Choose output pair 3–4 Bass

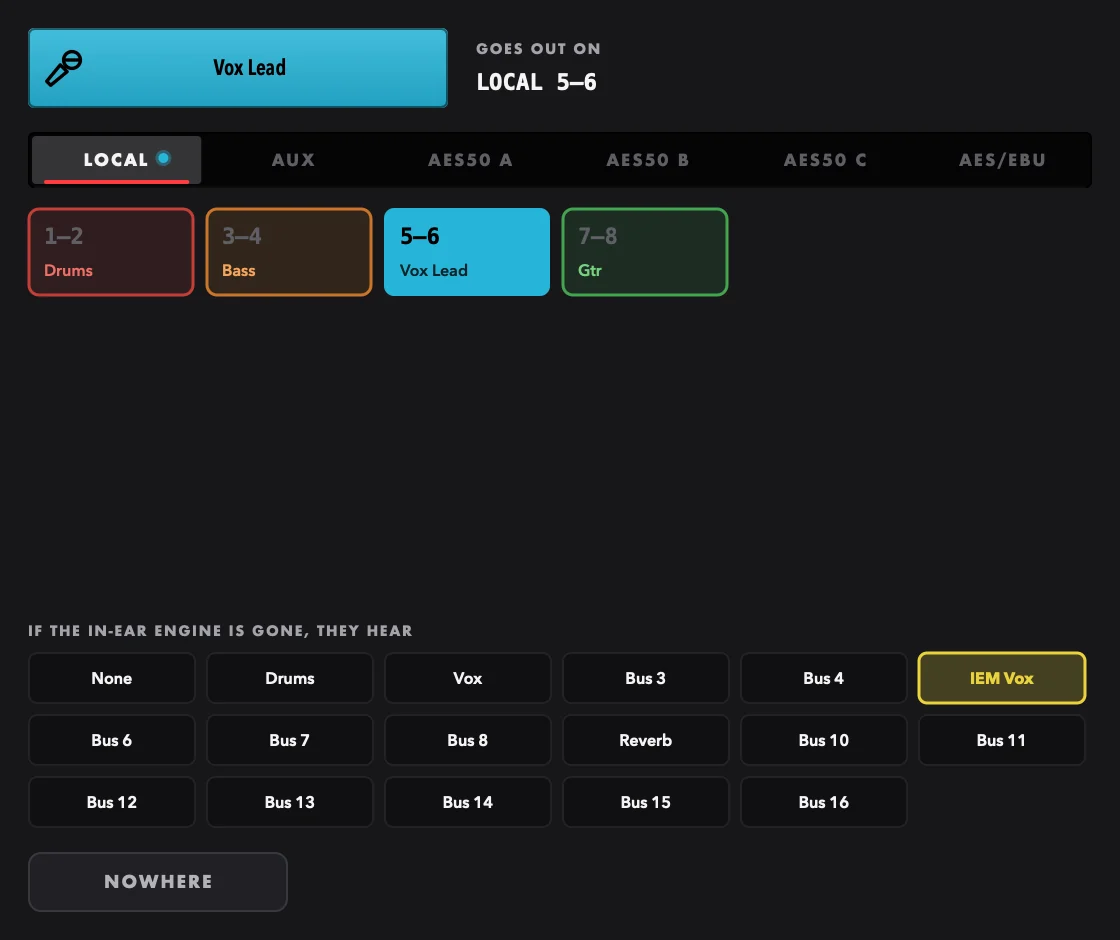(x=289, y=252)
